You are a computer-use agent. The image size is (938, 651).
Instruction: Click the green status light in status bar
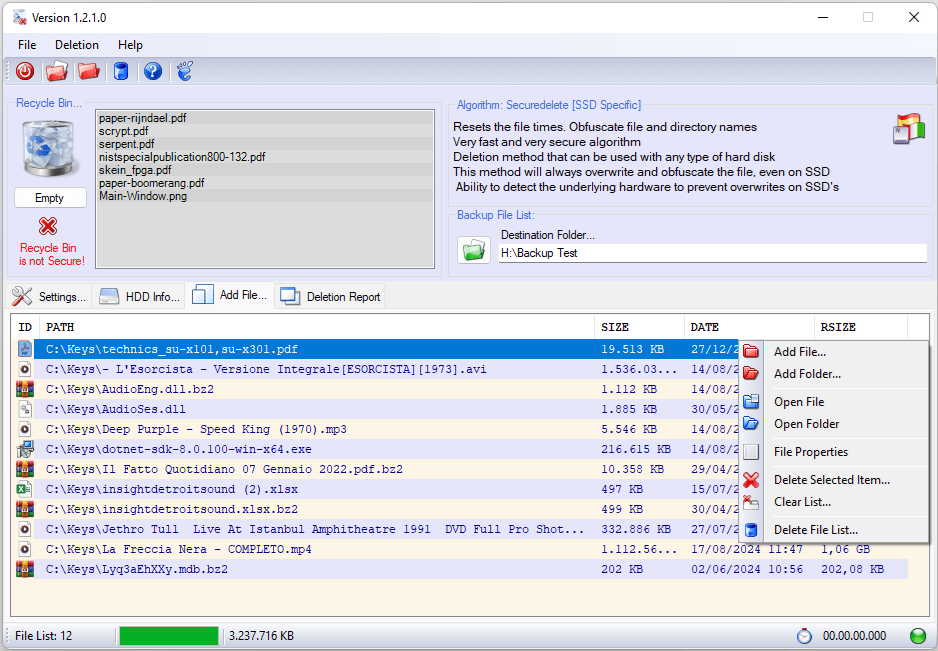[917, 636]
